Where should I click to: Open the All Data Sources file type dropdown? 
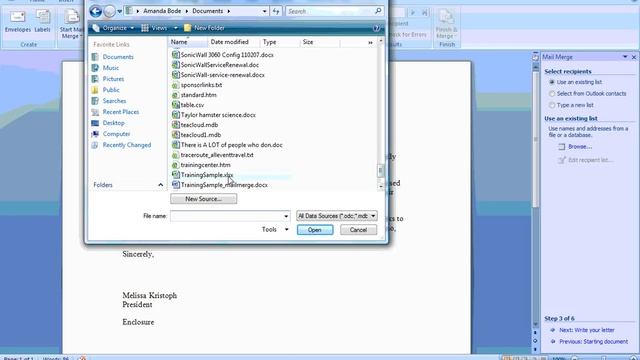tap(337, 216)
